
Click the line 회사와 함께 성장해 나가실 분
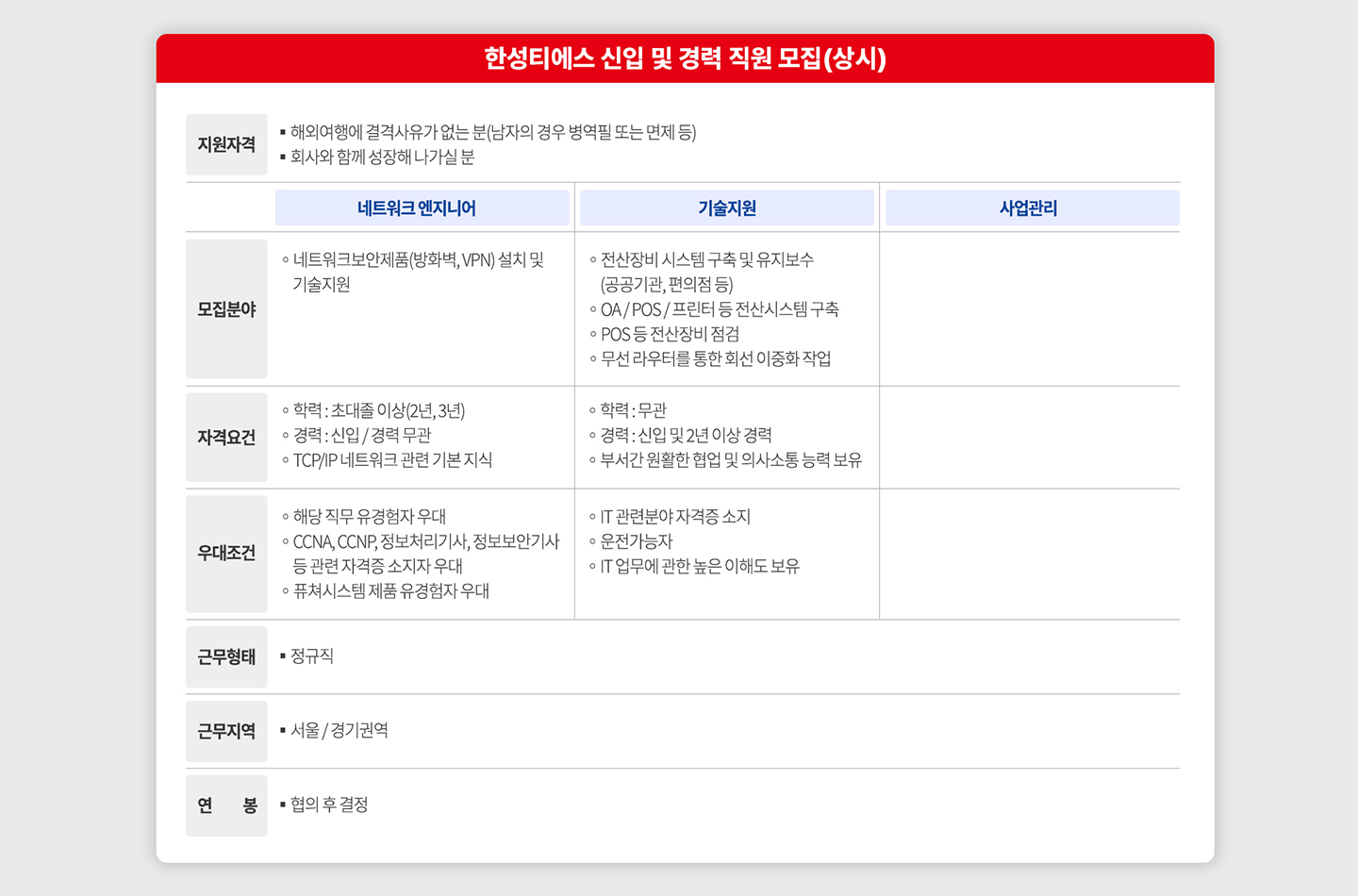coord(383,157)
